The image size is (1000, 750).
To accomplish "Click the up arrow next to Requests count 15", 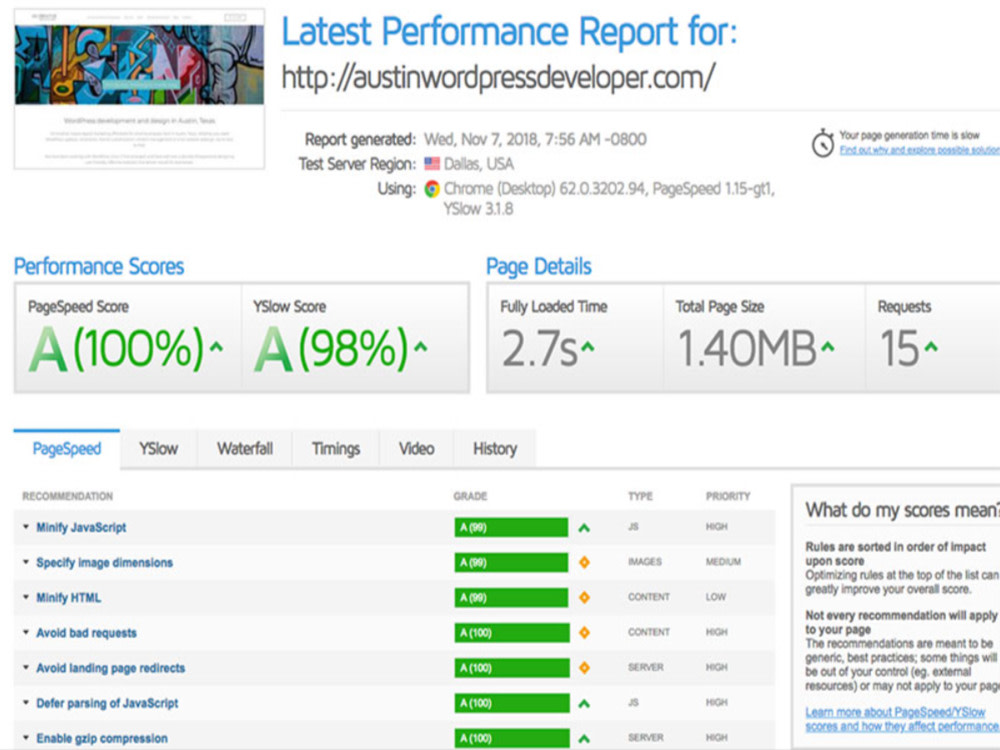I will 931,347.
